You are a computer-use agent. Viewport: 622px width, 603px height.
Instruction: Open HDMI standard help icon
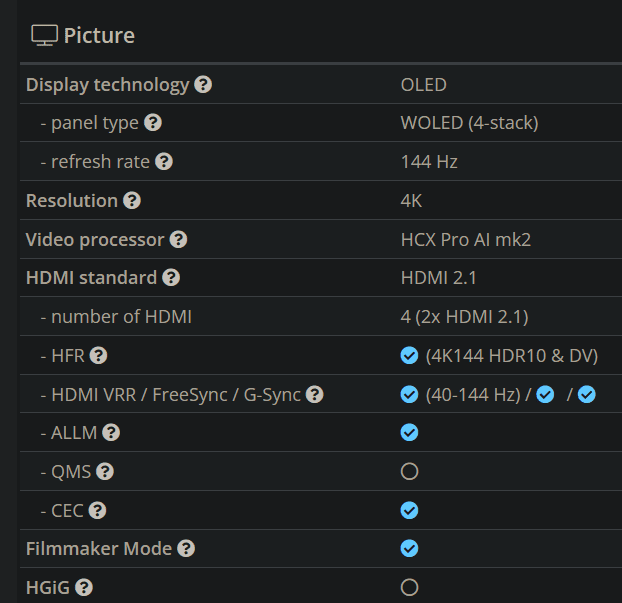coord(171,278)
